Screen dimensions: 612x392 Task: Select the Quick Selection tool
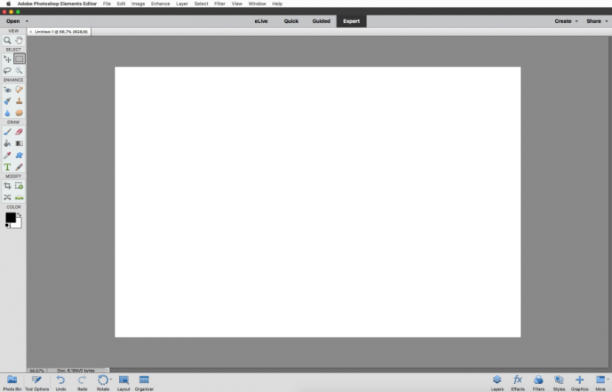click(x=19, y=70)
